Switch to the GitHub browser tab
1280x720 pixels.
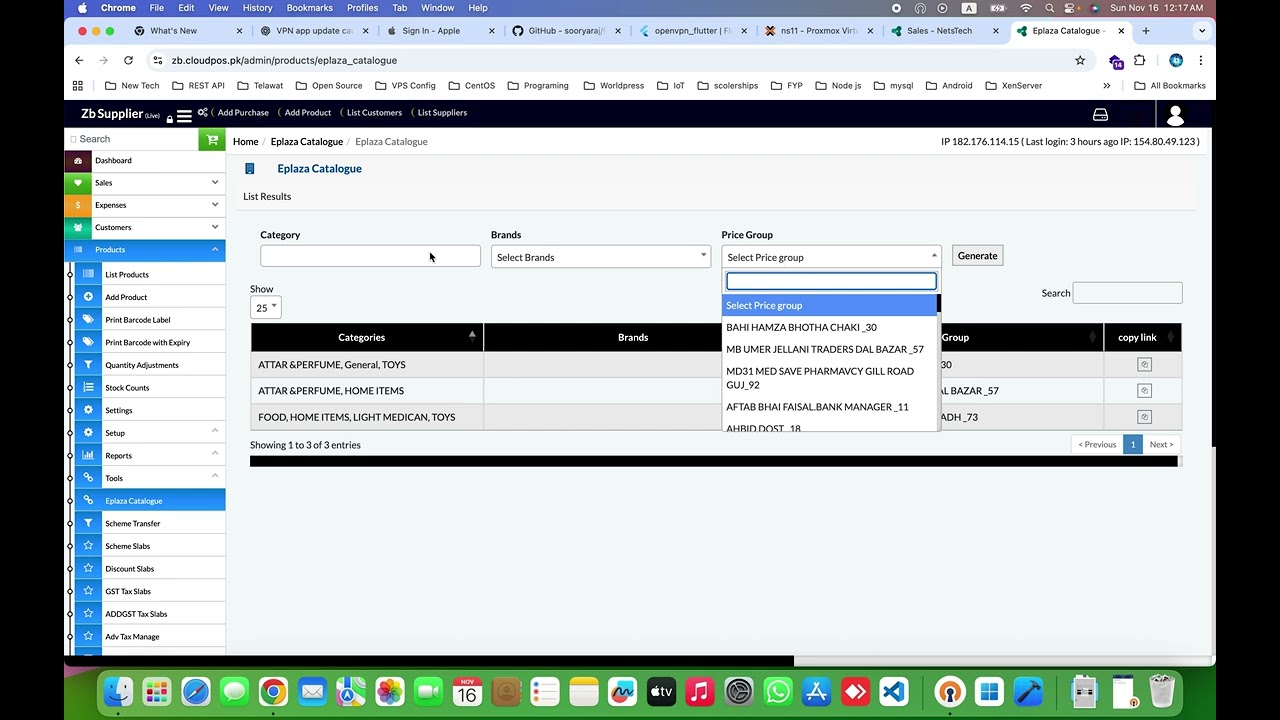click(x=567, y=31)
